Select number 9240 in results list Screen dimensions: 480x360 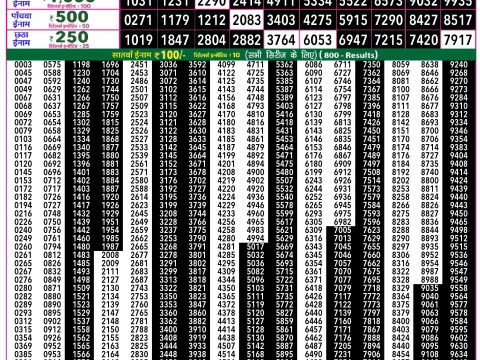[459, 64]
